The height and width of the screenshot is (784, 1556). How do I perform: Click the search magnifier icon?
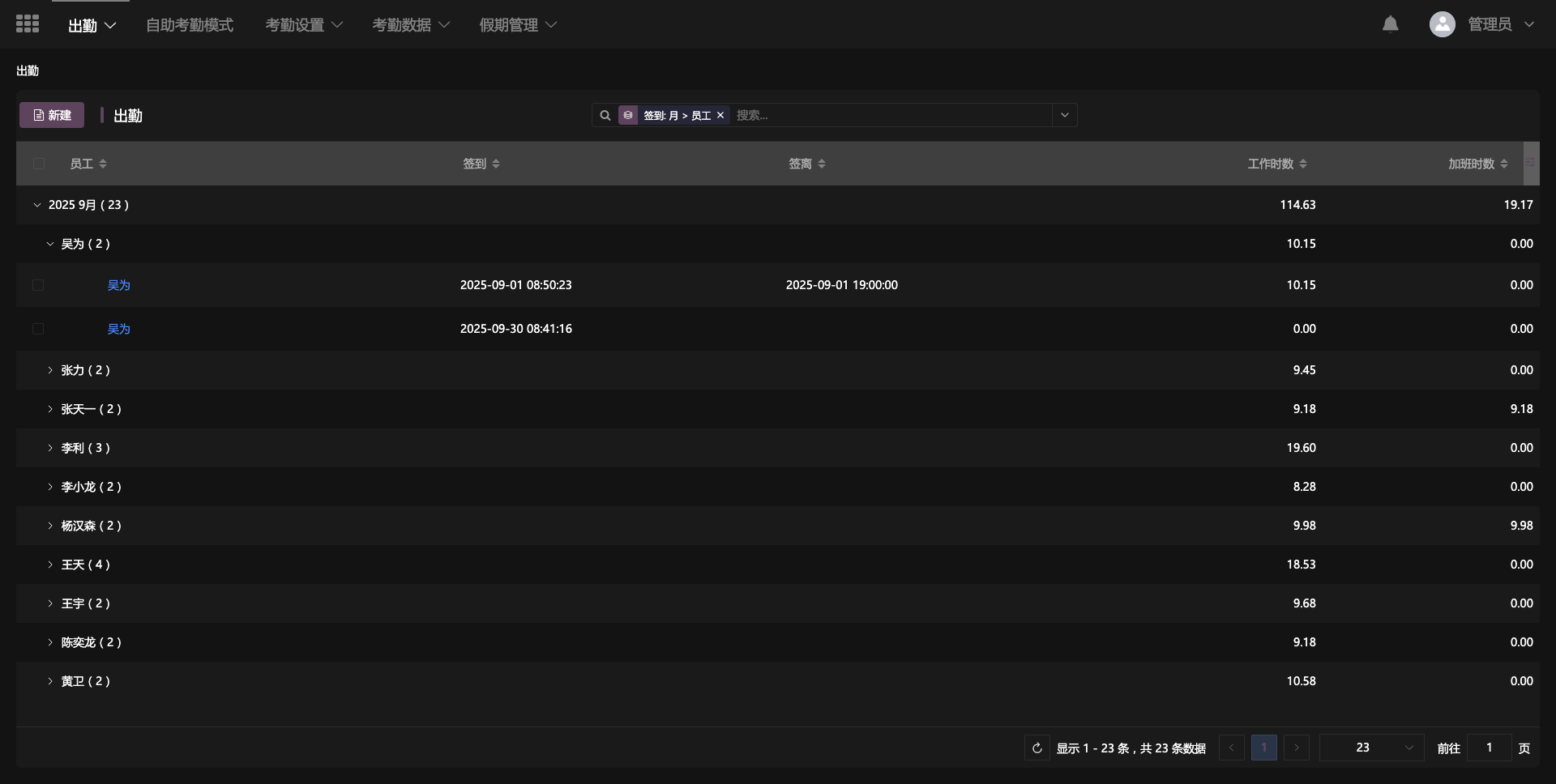point(605,116)
